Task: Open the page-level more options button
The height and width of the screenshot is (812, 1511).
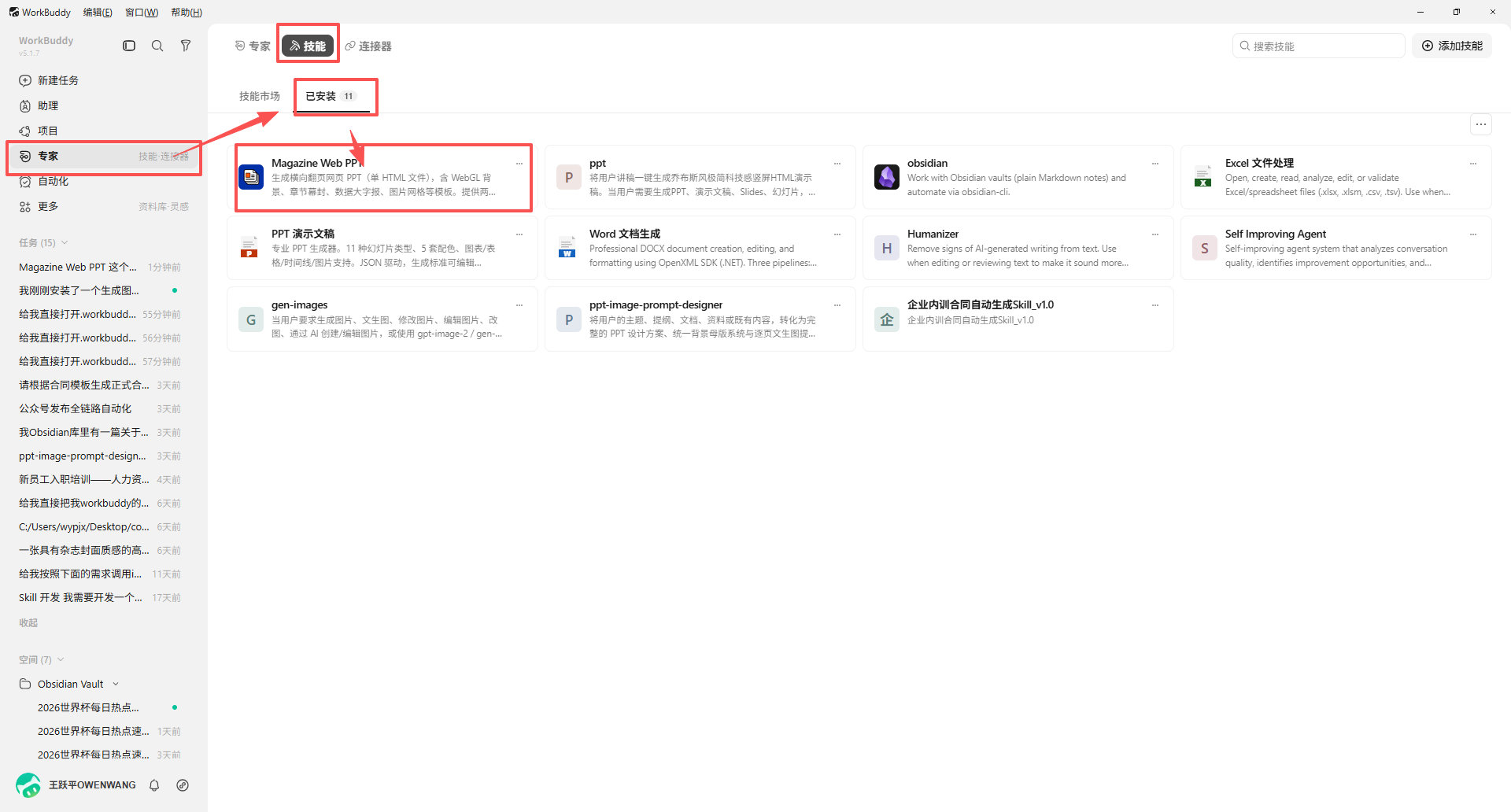Action: (x=1481, y=124)
